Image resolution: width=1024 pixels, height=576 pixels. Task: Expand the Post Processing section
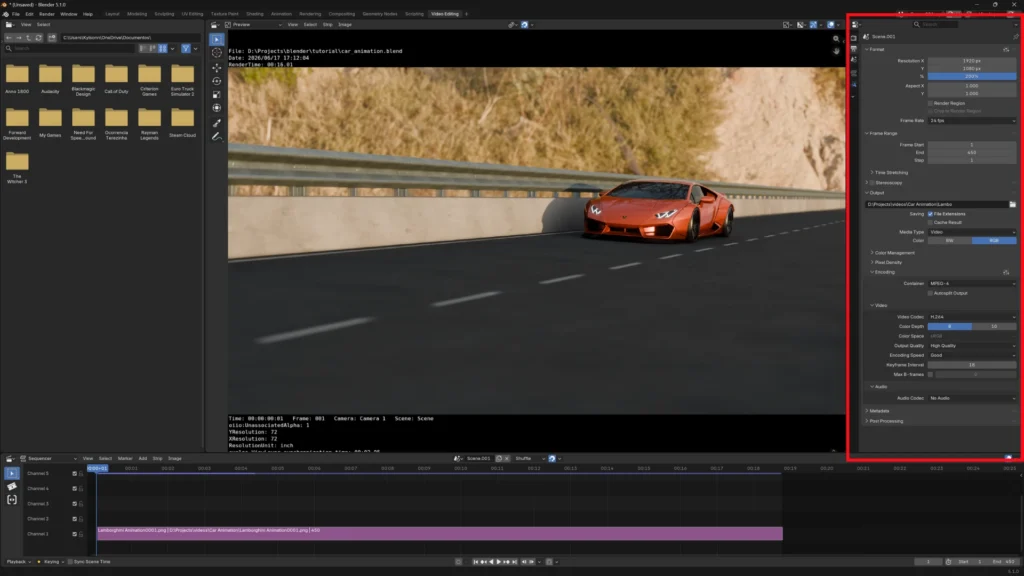point(885,421)
